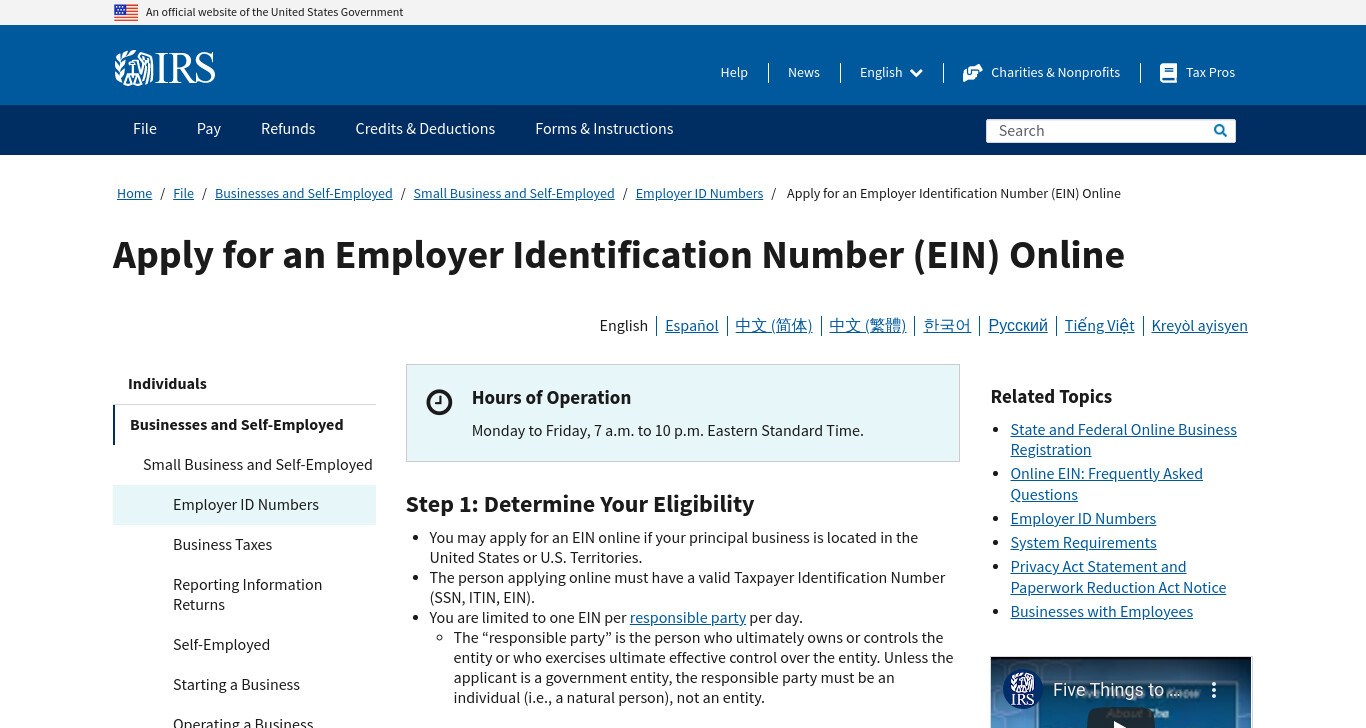Open Privacy Act Statement and Paperwork Notice
The image size is (1366, 728).
[x=1118, y=577]
